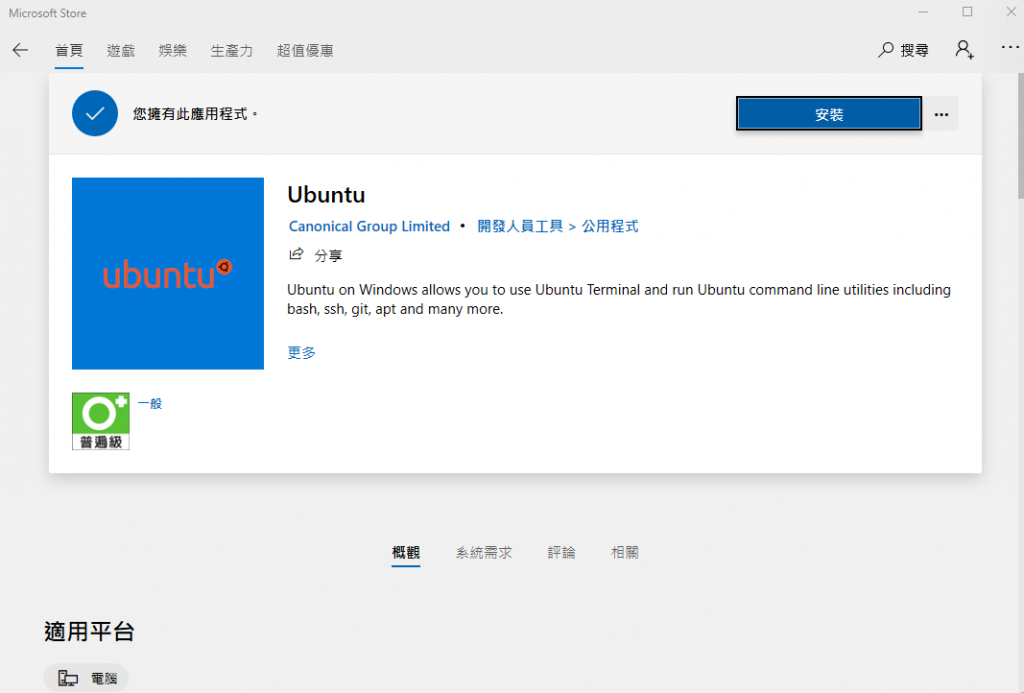The image size is (1024, 693).
Task: Open the account sign-in person icon
Action: (x=965, y=50)
